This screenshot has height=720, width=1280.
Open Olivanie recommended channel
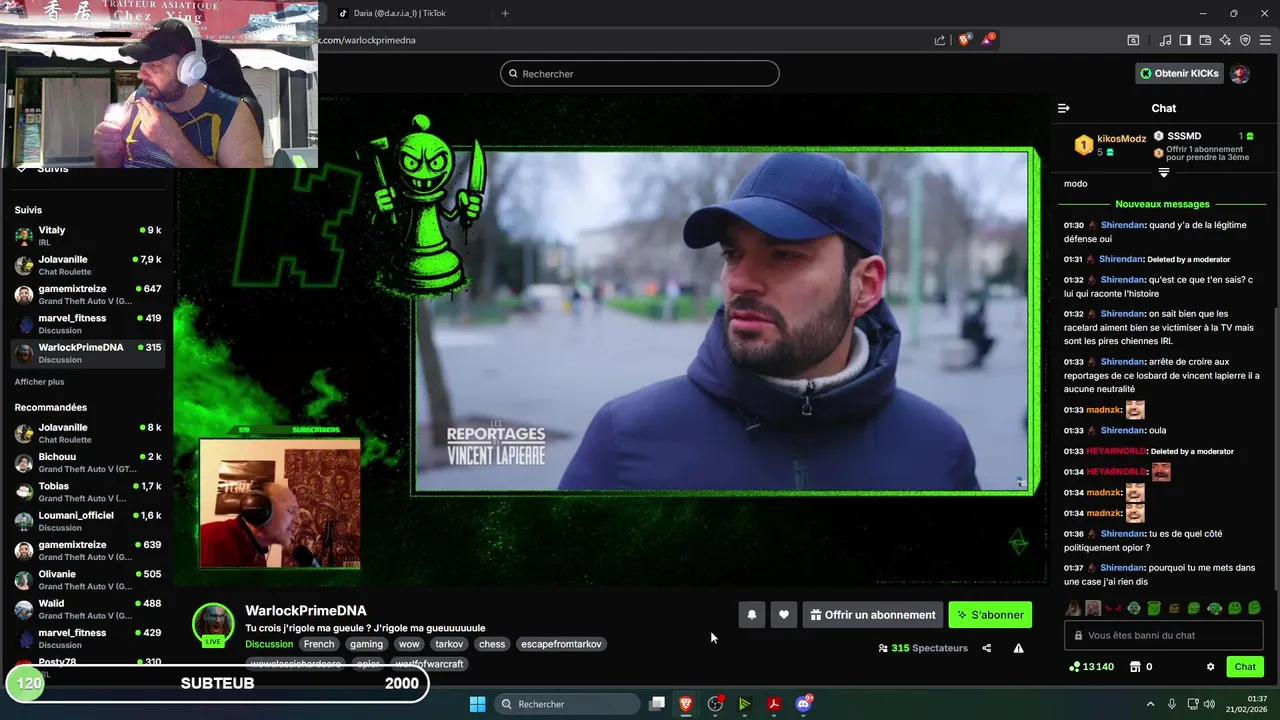[88, 580]
